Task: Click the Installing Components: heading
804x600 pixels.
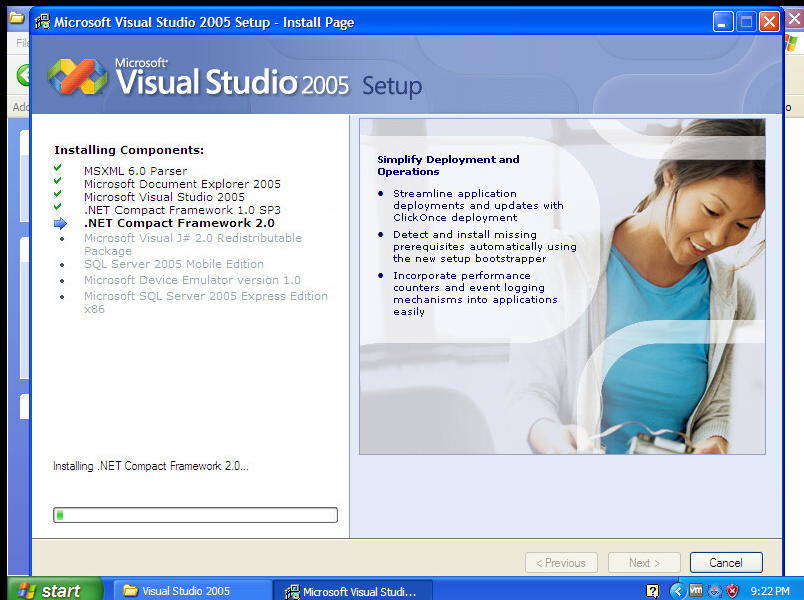Action: pyautogui.click(x=129, y=150)
